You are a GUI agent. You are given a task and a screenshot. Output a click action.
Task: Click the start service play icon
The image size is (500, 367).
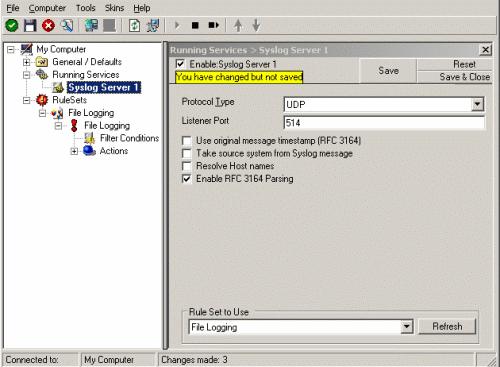pyautogui.click(x=177, y=25)
